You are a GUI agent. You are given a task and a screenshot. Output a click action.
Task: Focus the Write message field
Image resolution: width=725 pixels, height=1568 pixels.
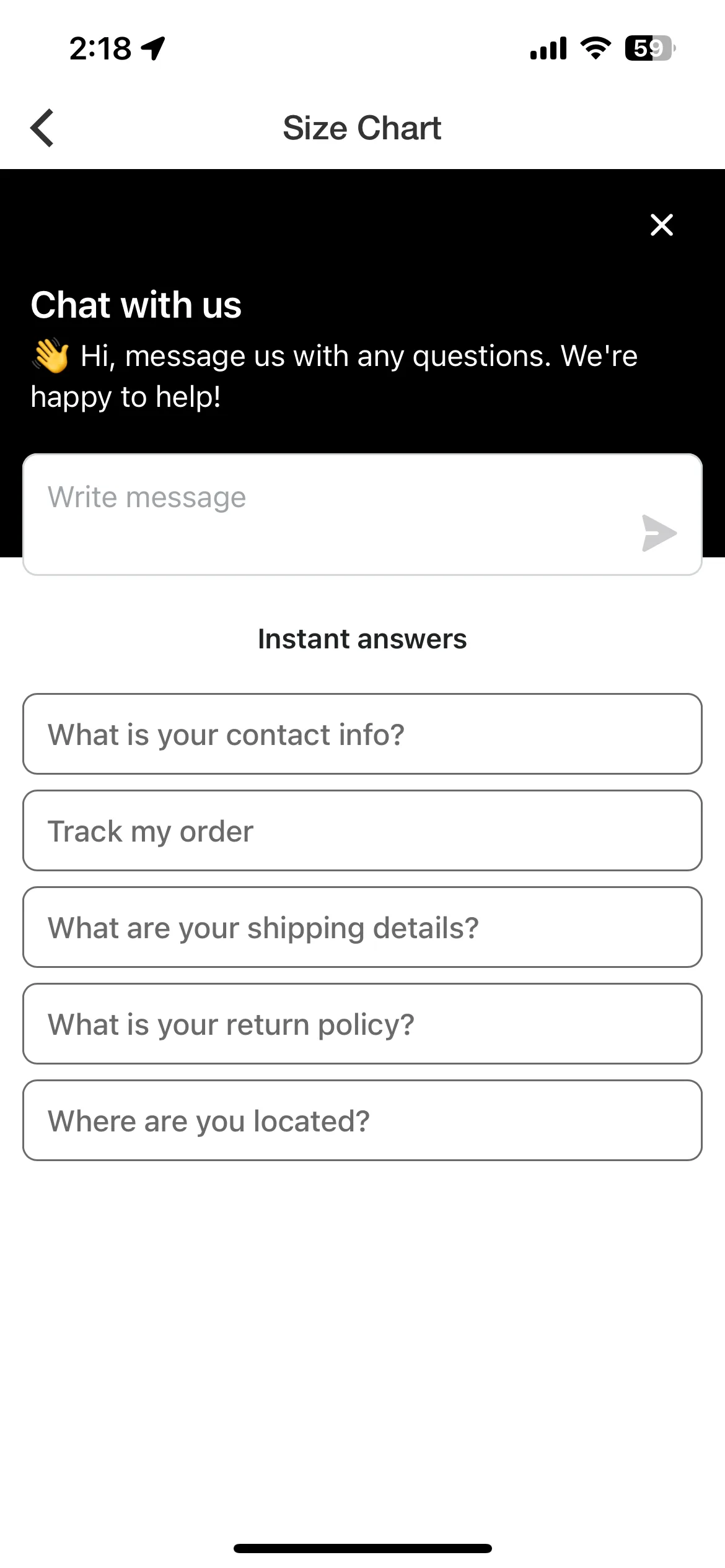[362, 515]
